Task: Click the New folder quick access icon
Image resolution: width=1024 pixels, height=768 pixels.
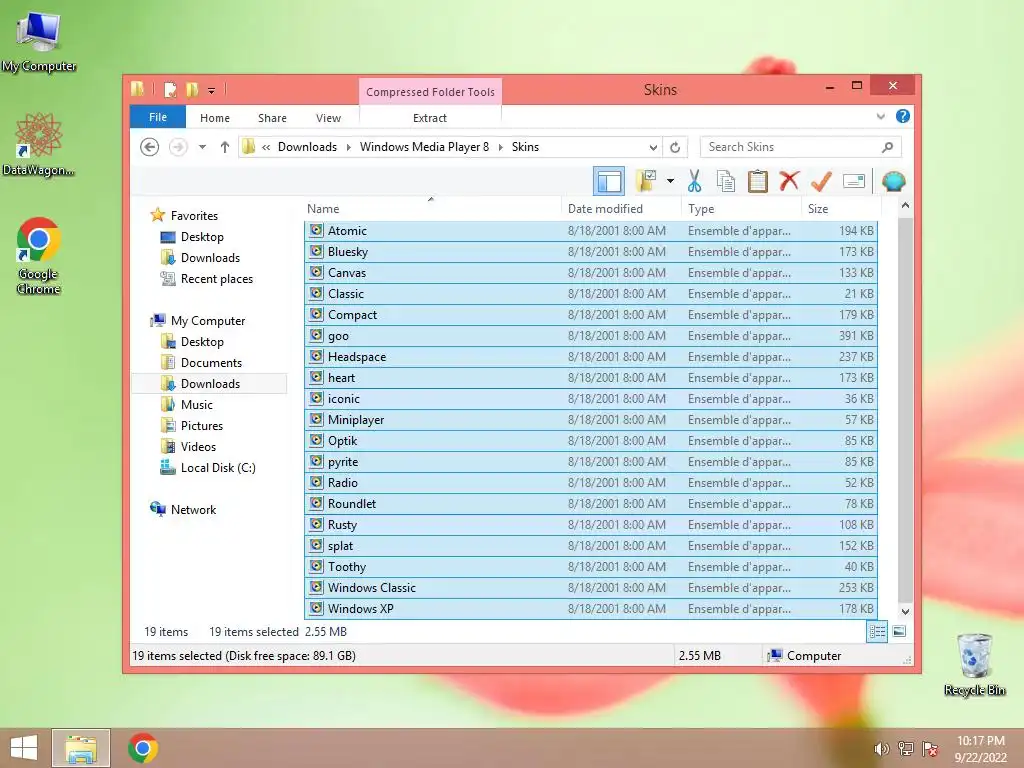Action: [x=192, y=89]
